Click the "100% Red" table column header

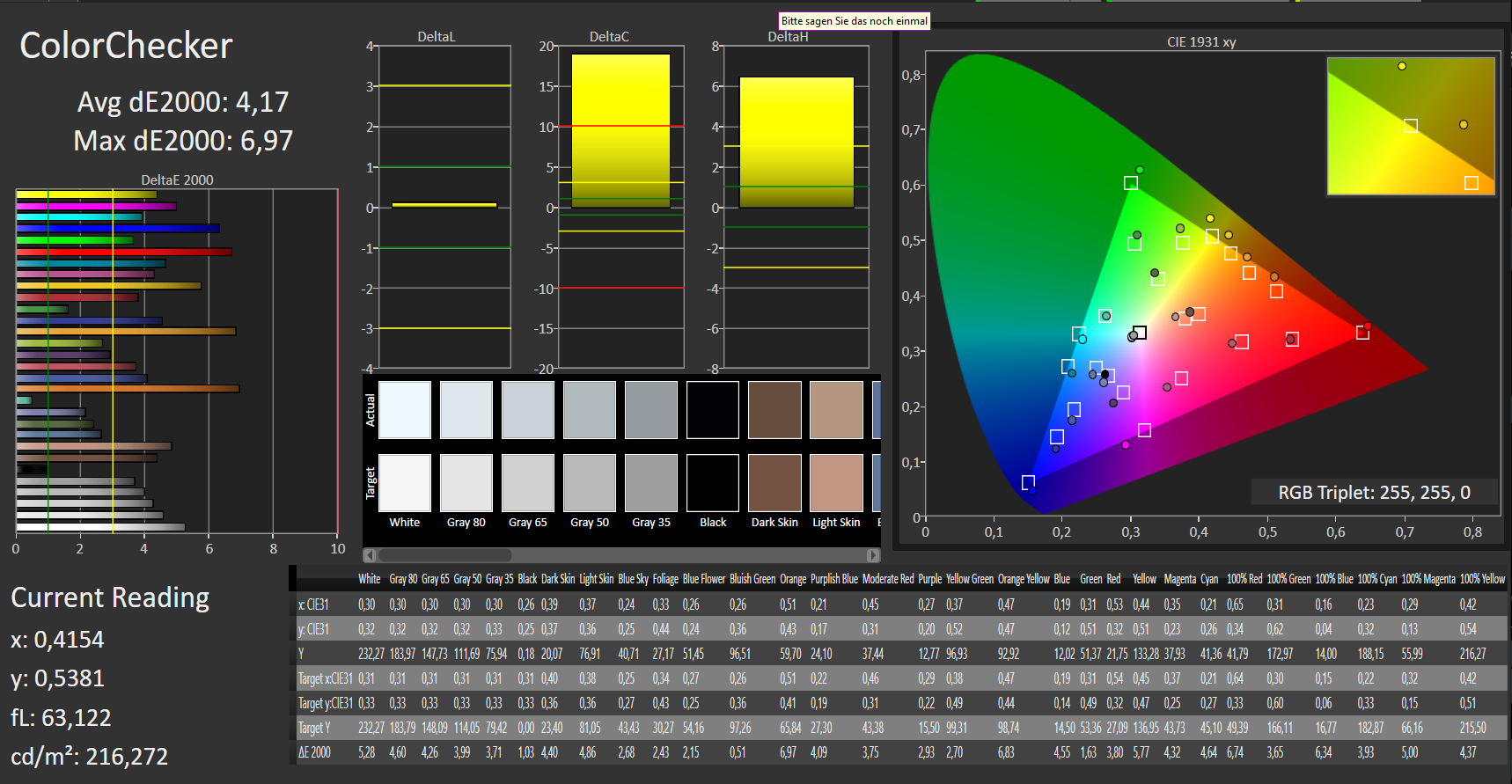coord(1244,579)
